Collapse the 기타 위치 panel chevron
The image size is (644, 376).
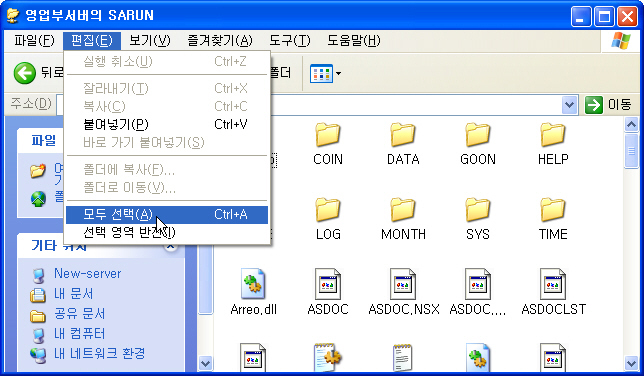click(171, 246)
